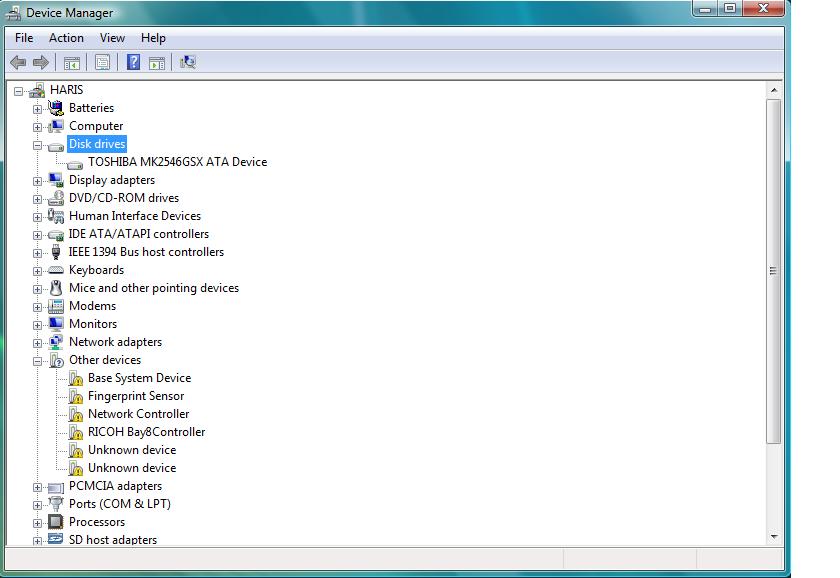The width and height of the screenshot is (840, 578).
Task: Expand the PCMCIA adapters node
Action: (38, 487)
